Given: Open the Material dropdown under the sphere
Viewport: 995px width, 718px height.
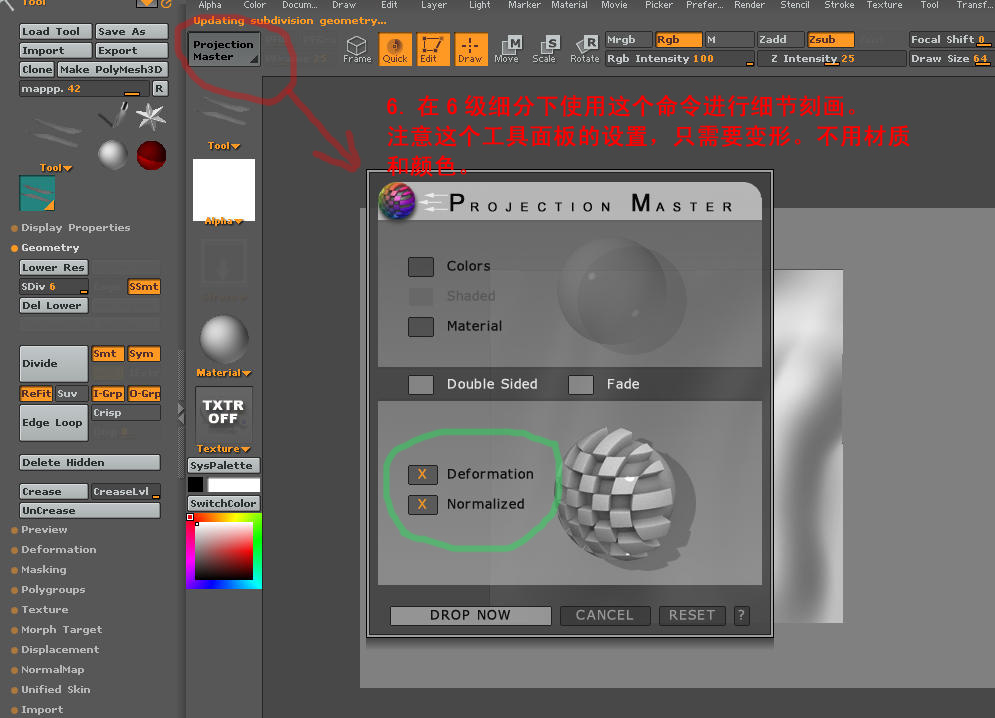Looking at the screenshot, I should 223,373.
